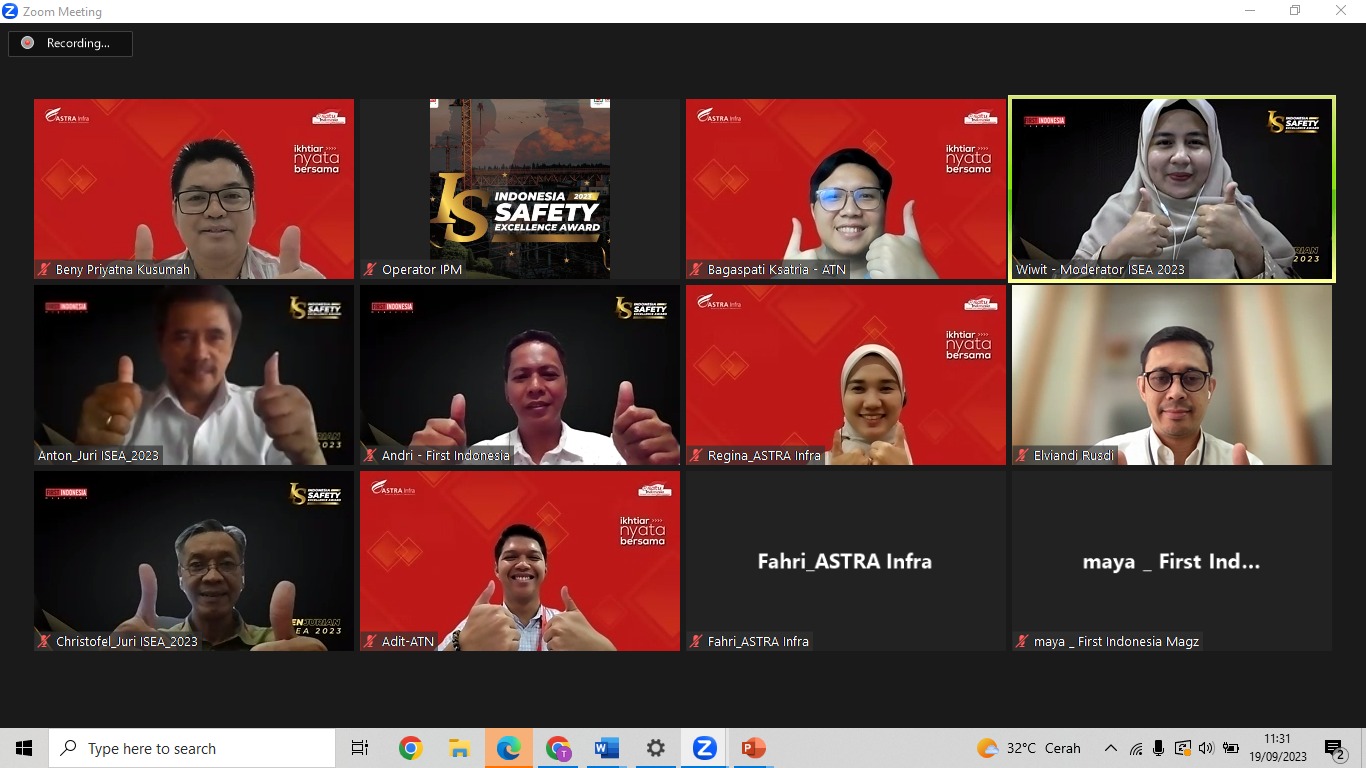Open PowerPoint from the taskbar

pos(753,748)
